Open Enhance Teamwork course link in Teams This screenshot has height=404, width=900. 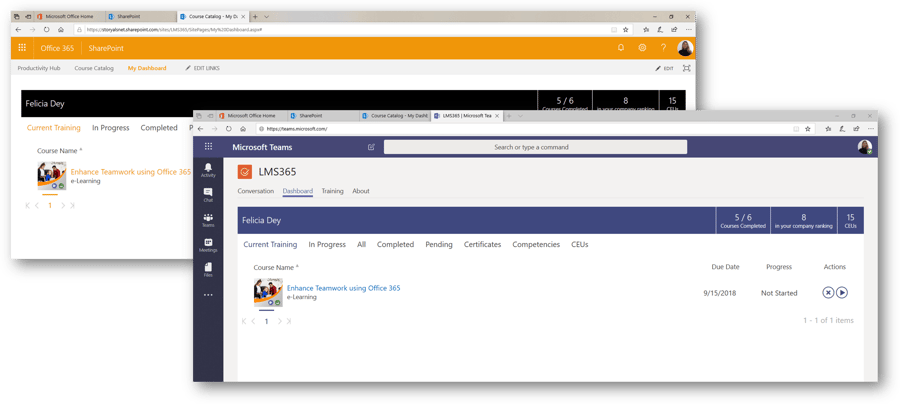tap(344, 288)
